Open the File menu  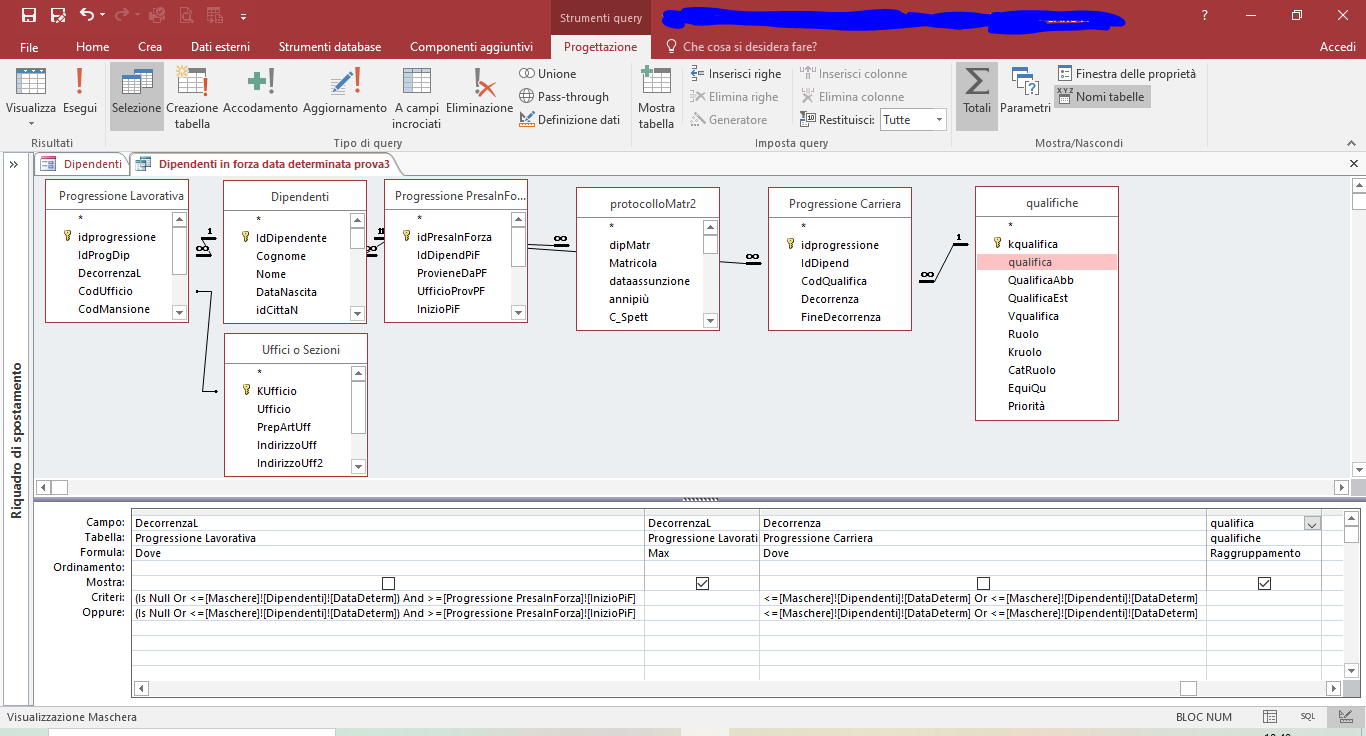(29, 47)
